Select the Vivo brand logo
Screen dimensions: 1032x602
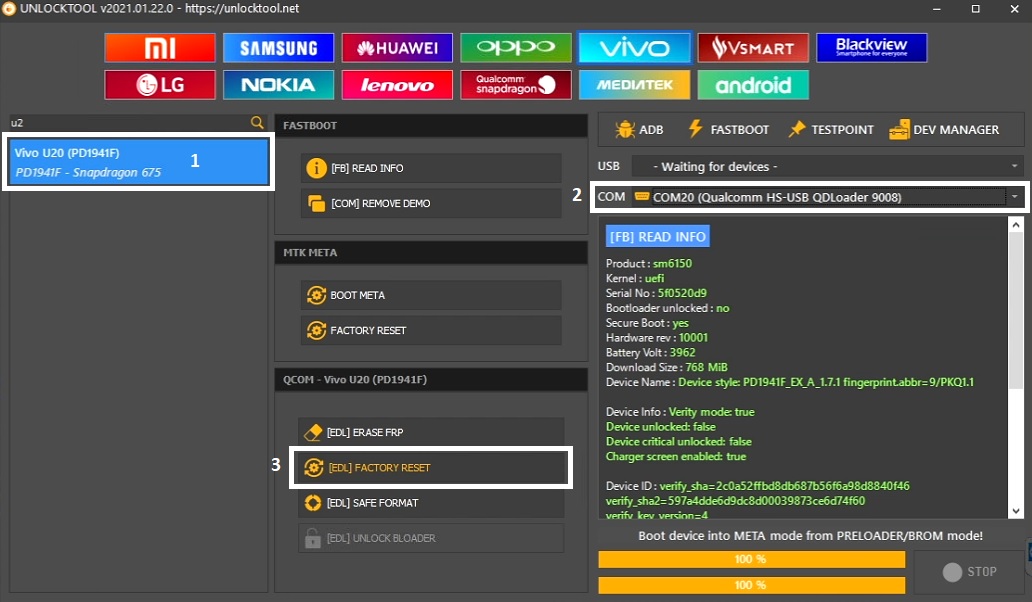point(634,48)
